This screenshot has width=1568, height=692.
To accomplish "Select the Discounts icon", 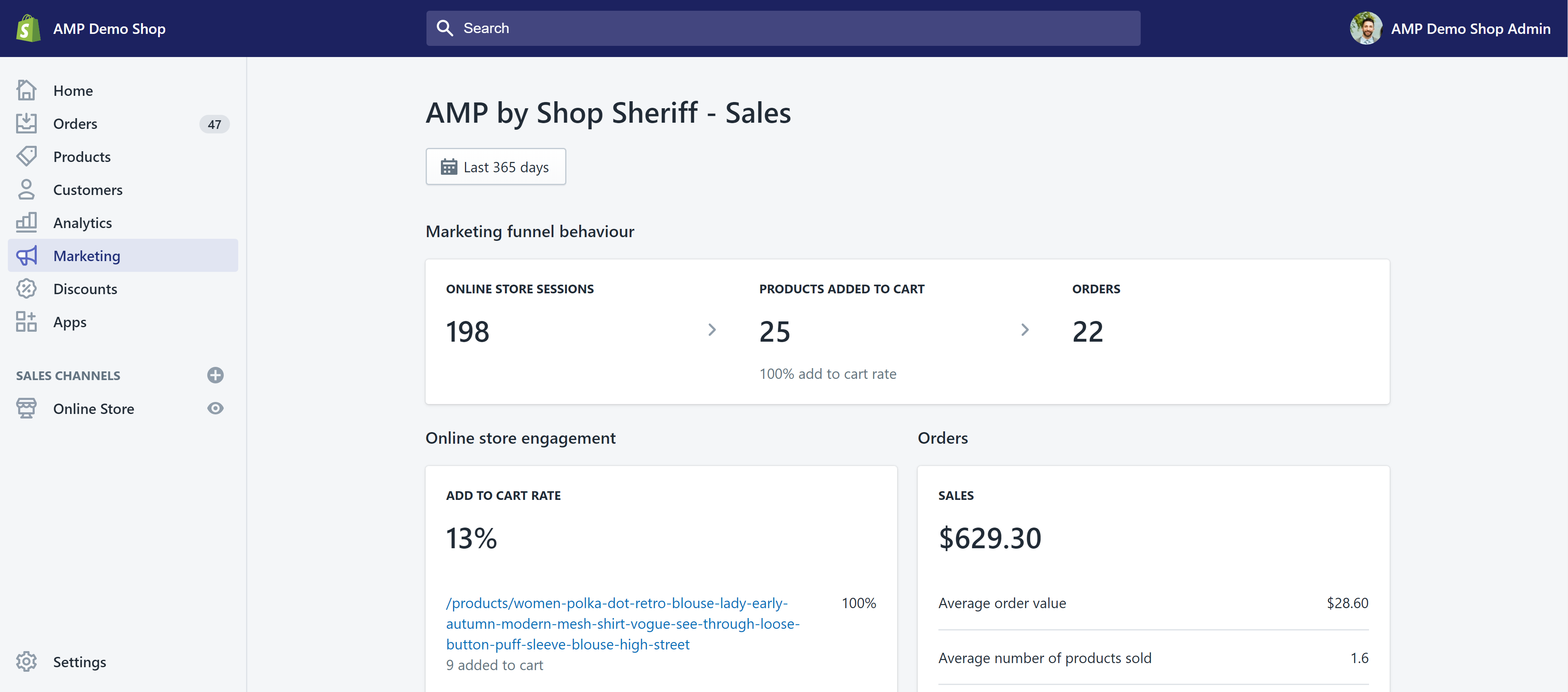I will 26,289.
